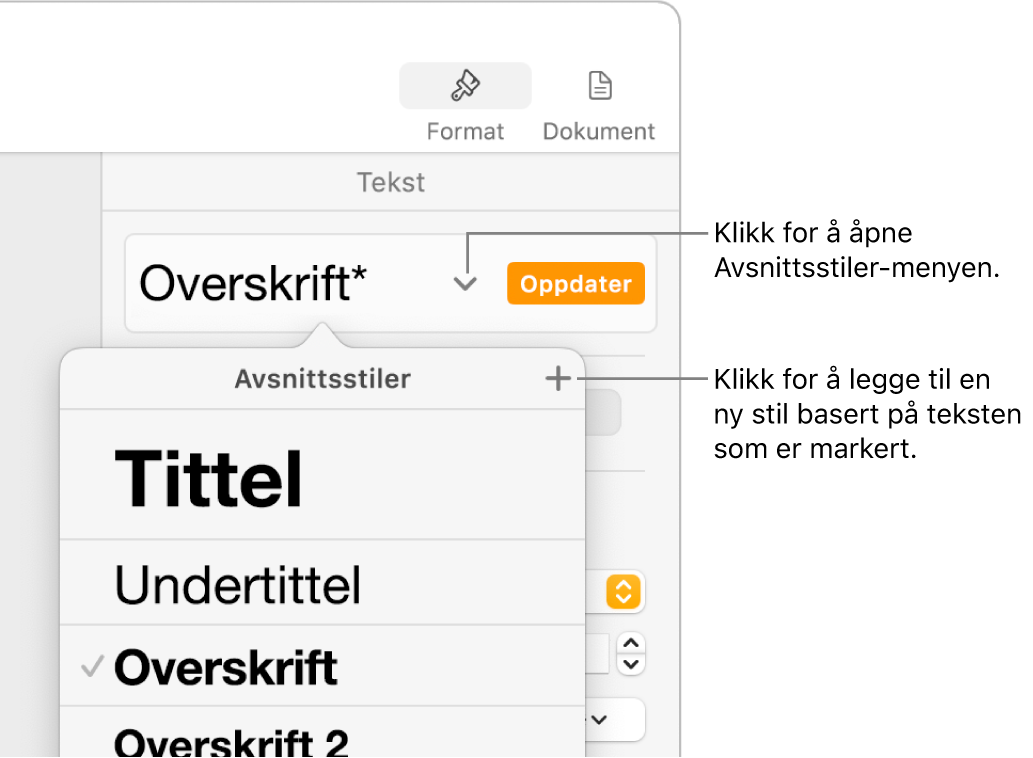Click the plus icon to add new style
1033x758 pixels.
[558, 379]
